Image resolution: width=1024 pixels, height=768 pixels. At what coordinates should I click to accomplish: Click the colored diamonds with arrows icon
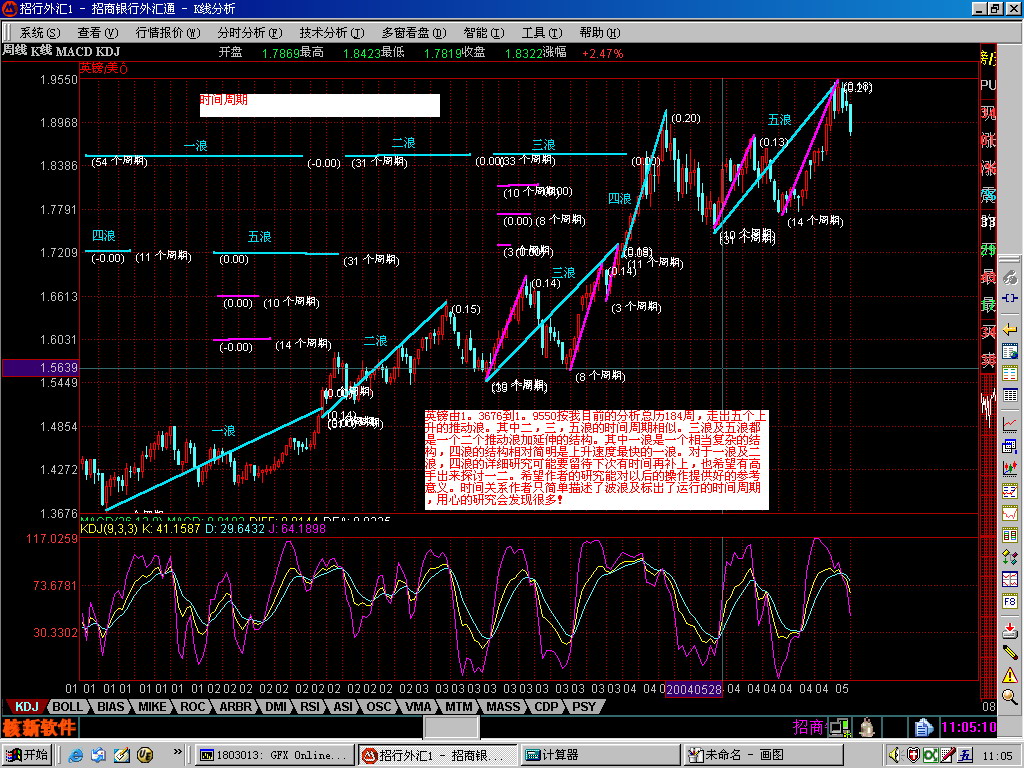1010,557
